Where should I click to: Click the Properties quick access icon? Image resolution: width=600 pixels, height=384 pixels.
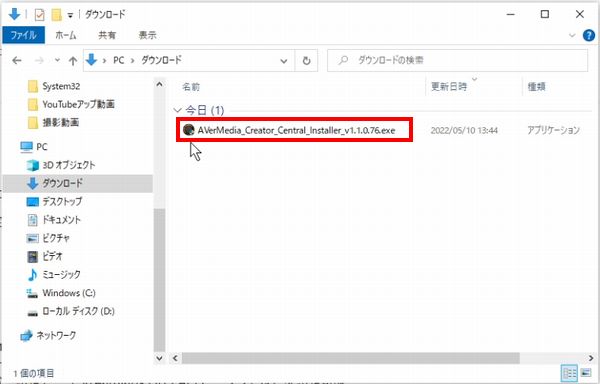coord(39,15)
